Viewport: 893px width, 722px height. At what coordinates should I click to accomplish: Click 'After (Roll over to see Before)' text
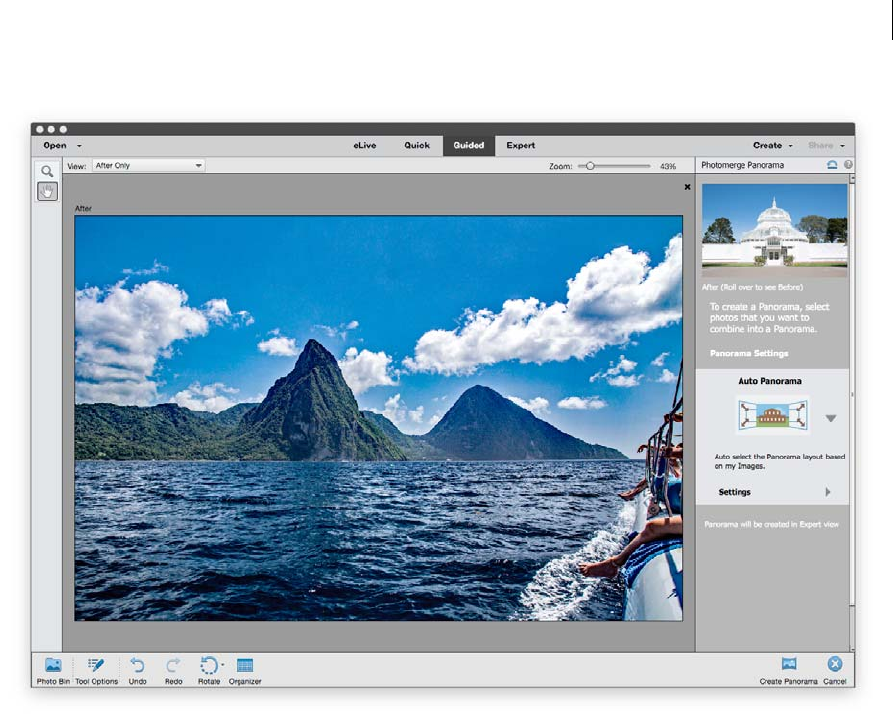pyautogui.click(x=752, y=288)
